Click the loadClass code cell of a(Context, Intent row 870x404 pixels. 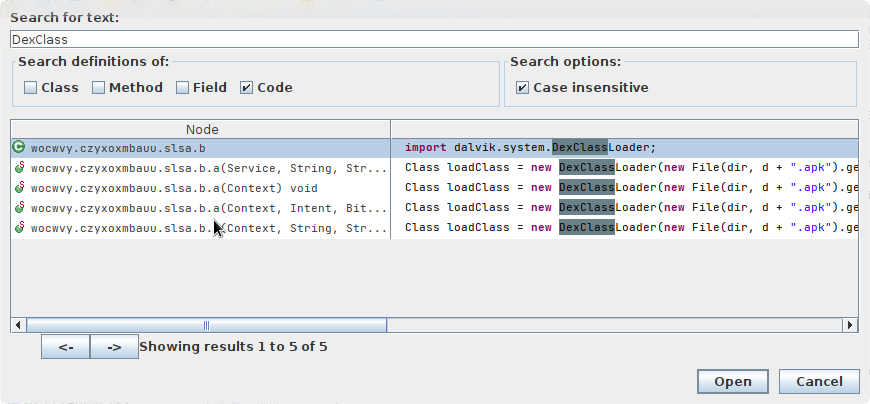pyautogui.click(x=625, y=208)
